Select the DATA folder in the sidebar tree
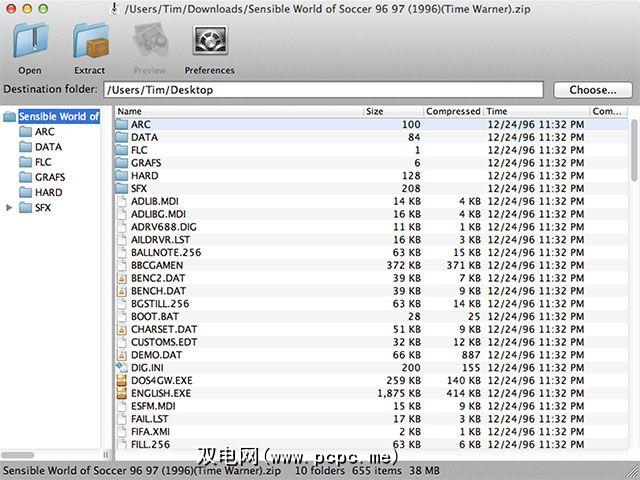Viewport: 640px width, 480px height. tap(48, 147)
